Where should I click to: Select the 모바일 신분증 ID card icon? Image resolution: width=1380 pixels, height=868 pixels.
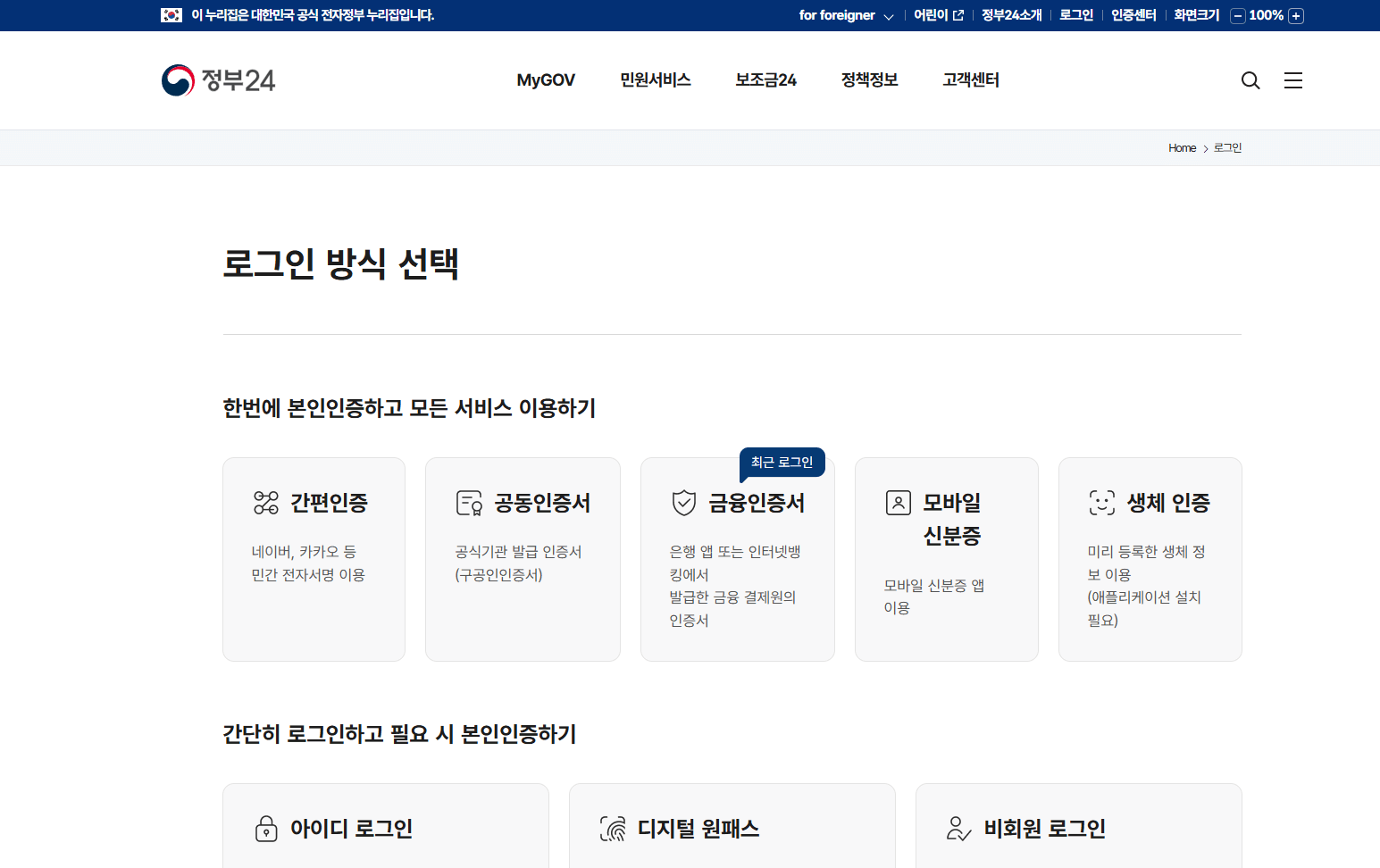pyautogui.click(x=897, y=502)
